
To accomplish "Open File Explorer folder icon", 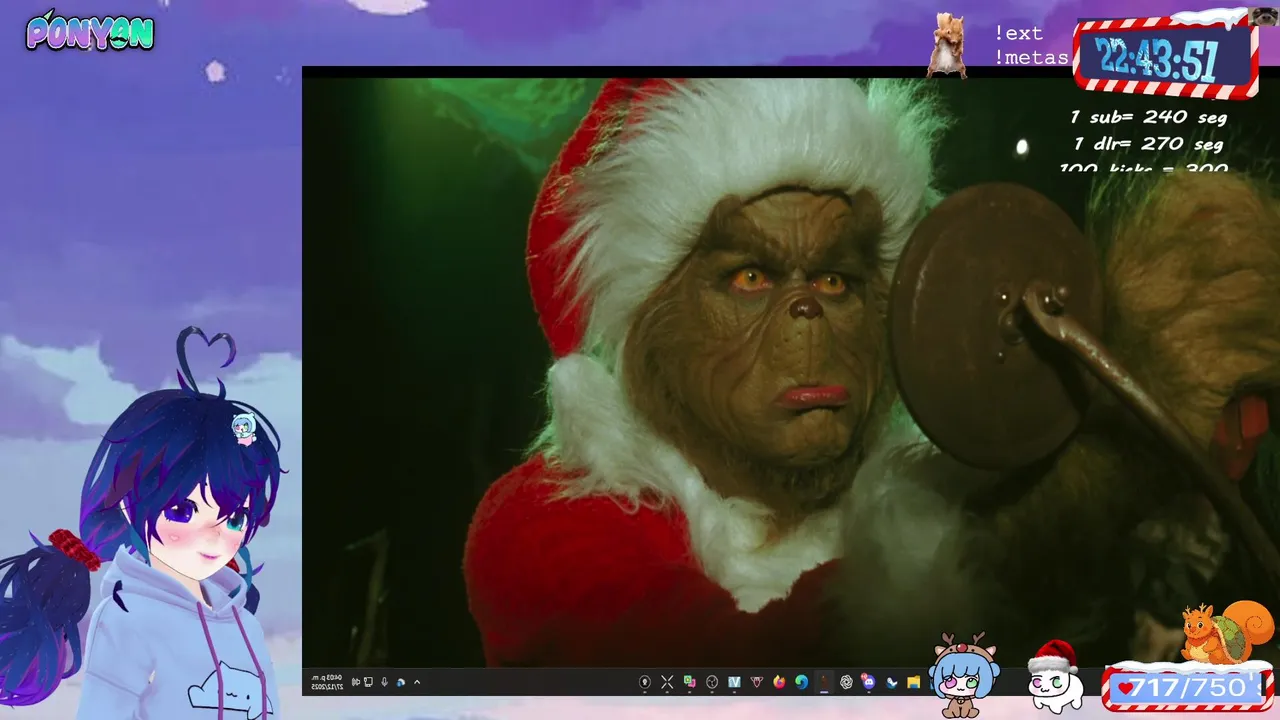I will 914,682.
